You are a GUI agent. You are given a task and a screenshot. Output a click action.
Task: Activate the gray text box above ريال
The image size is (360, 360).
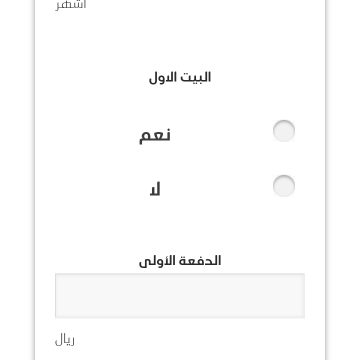[x=180, y=296]
